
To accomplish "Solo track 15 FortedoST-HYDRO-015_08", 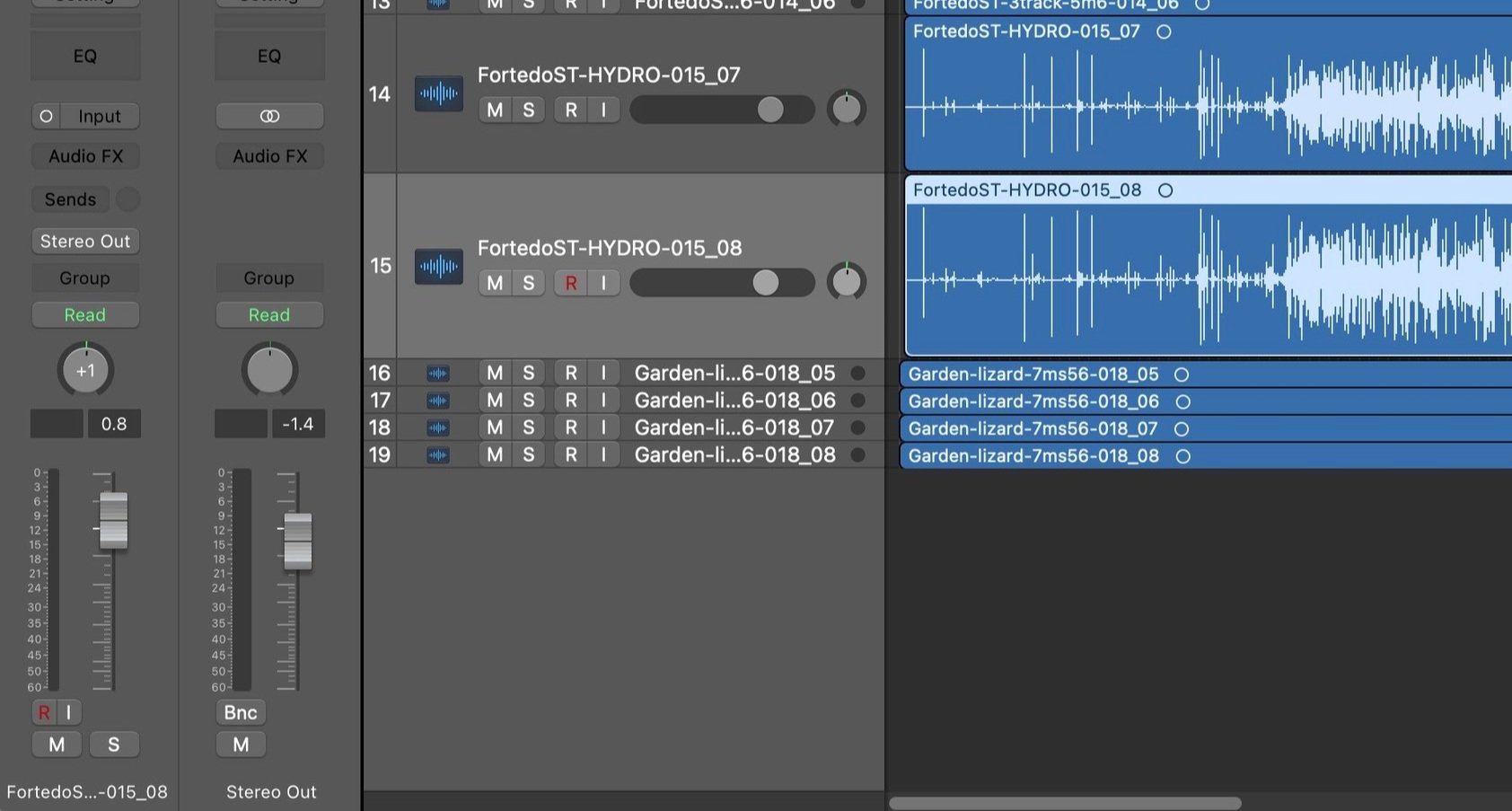I will click(x=529, y=283).
